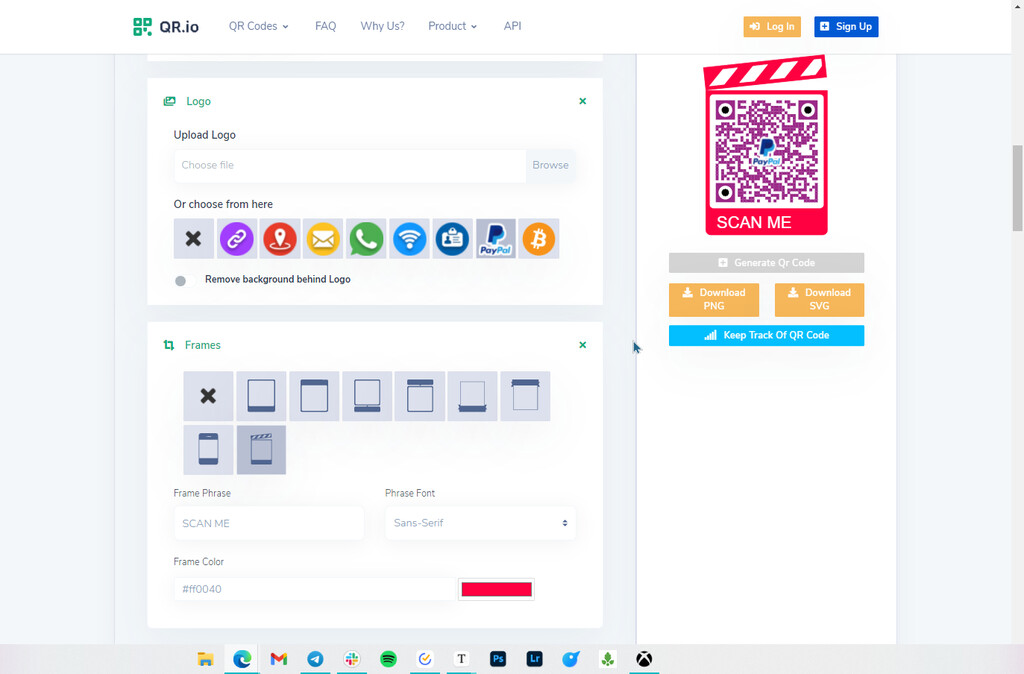Choose the email envelope logo

click(323, 239)
